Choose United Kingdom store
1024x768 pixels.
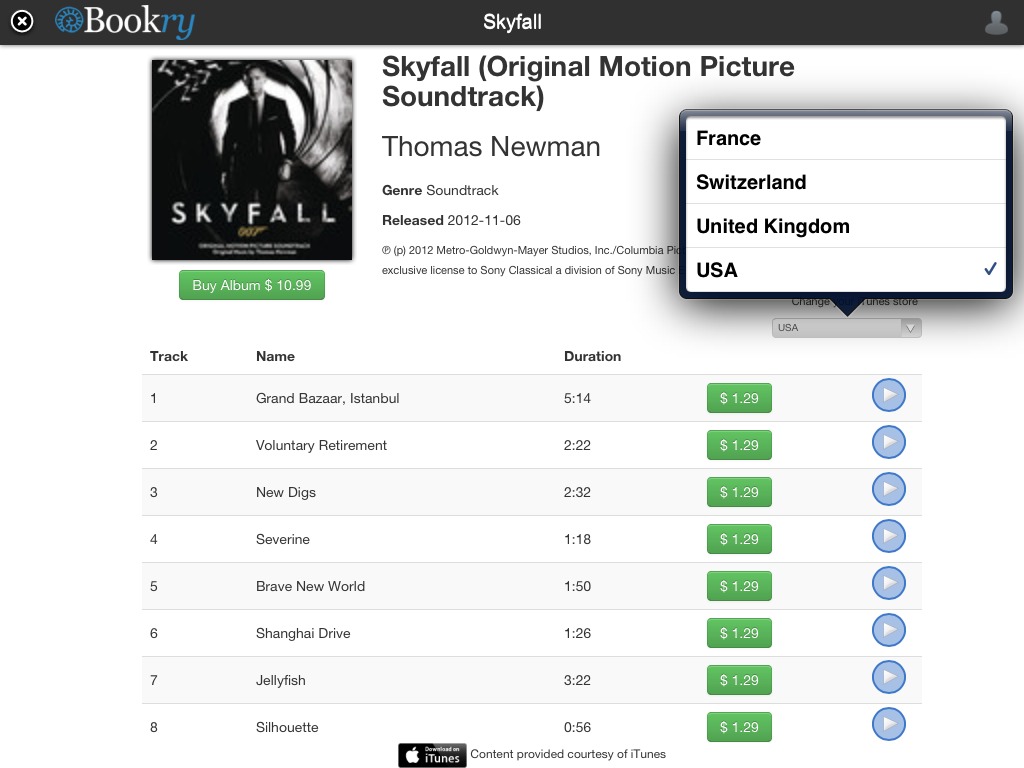click(846, 226)
